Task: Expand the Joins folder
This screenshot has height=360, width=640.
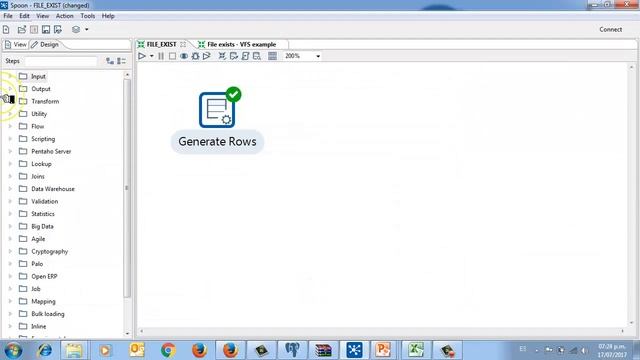Action: pos(10,176)
